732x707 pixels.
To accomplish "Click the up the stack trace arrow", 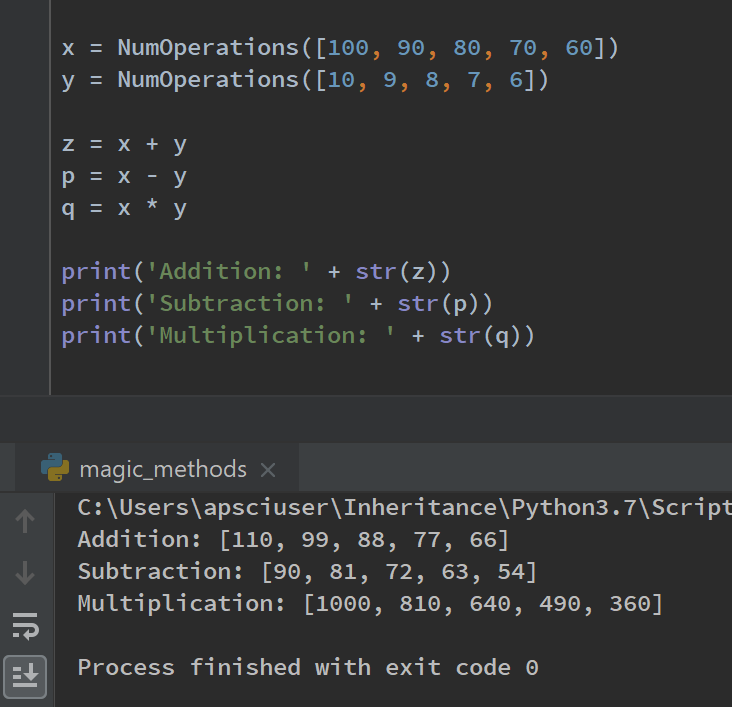I will point(26,521).
